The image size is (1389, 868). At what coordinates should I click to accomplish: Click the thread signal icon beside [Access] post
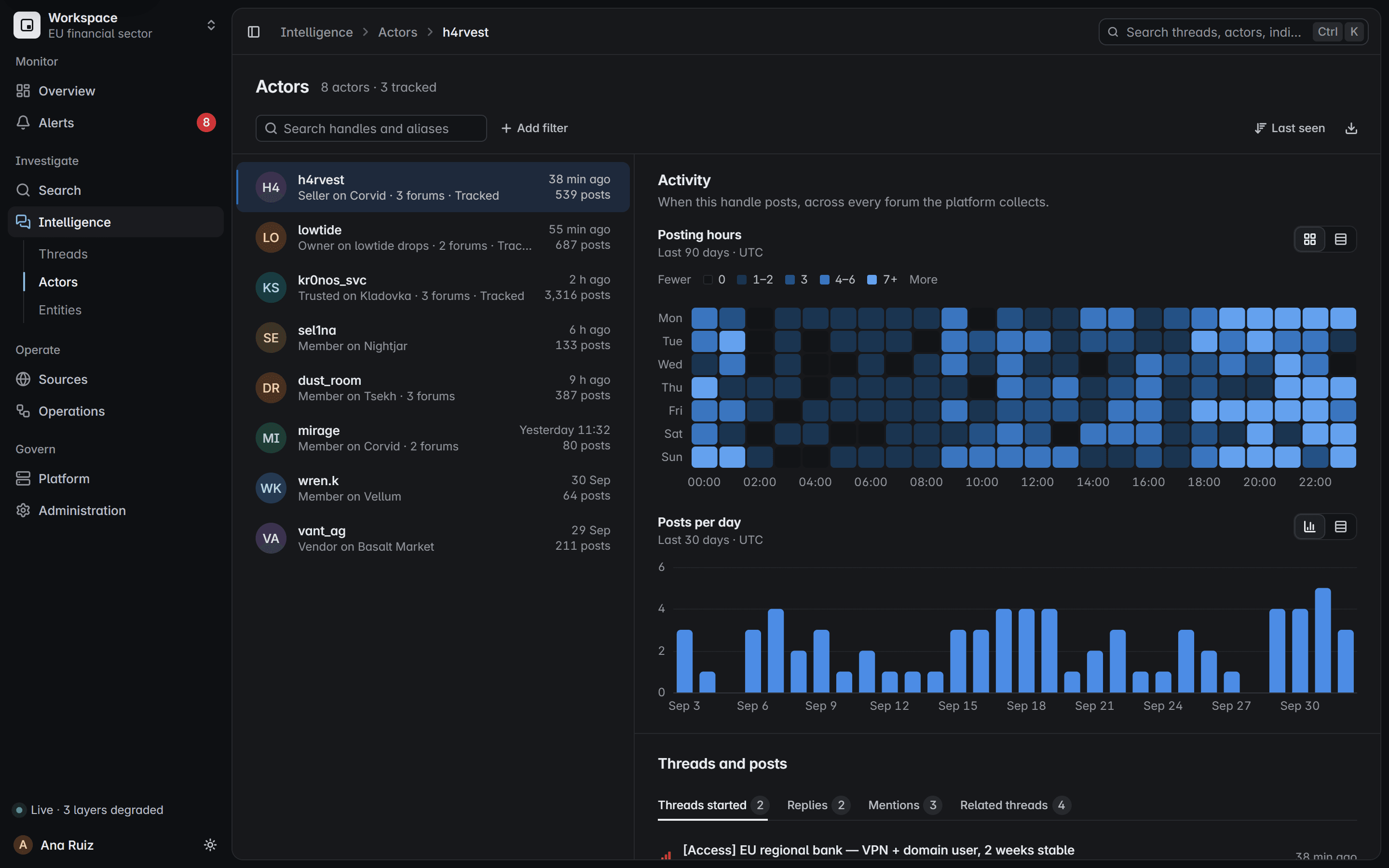click(666, 855)
